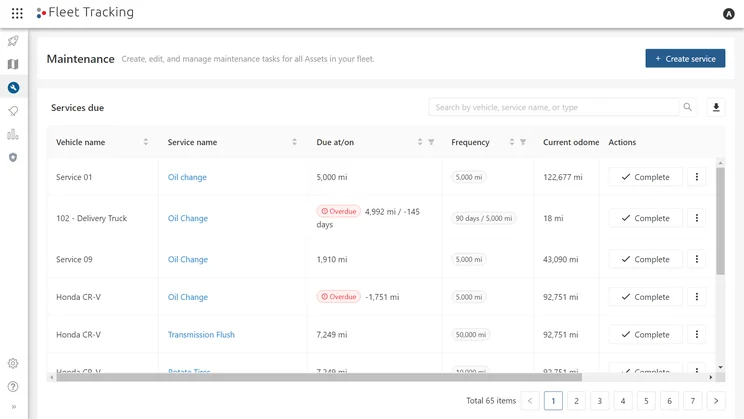Click the table scroll right arrow

710,377
